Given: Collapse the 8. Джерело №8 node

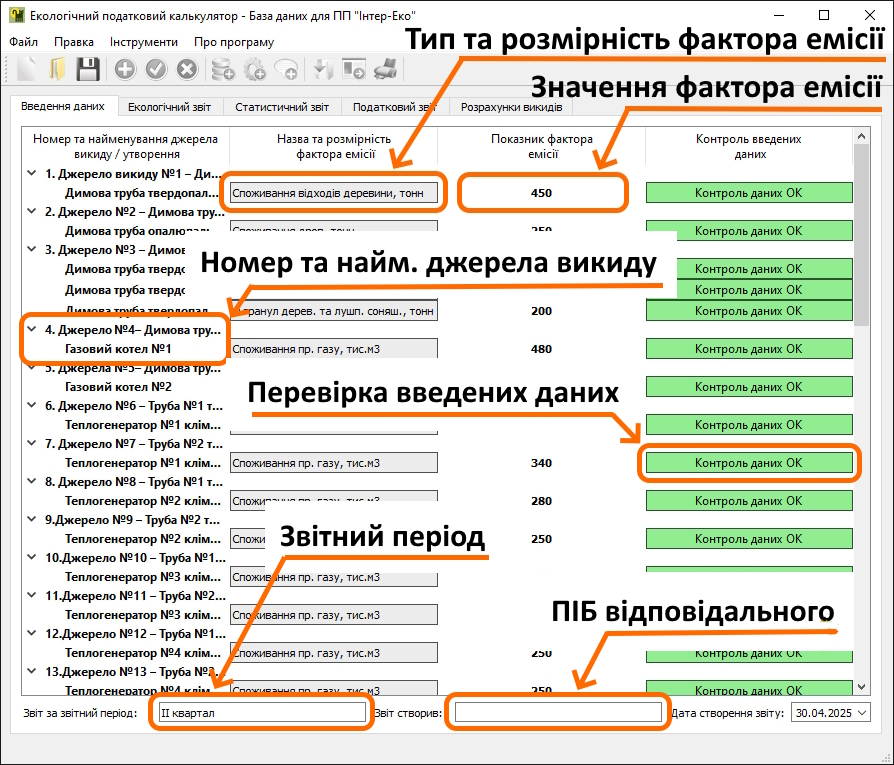Looking at the screenshot, I should pos(32,481).
